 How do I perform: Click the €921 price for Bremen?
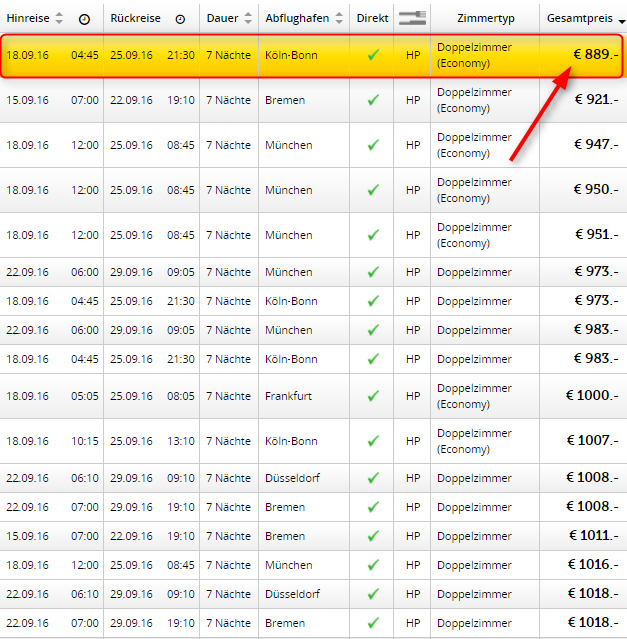pos(596,100)
